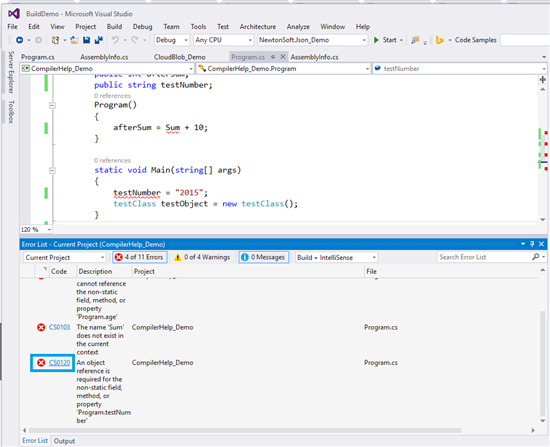This screenshot has height=447, width=550.
Task: Collapse the Main method outline
Action: tap(52, 171)
